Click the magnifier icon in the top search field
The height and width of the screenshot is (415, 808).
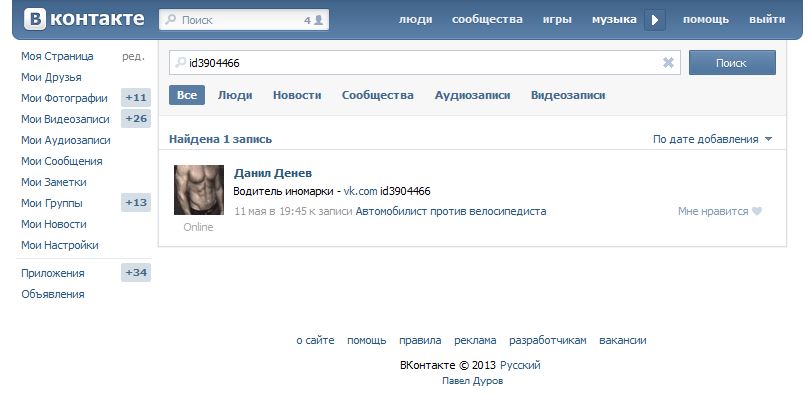click(x=170, y=20)
